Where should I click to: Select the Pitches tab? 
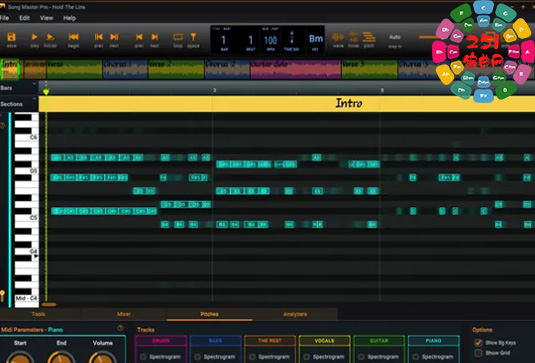click(x=209, y=314)
